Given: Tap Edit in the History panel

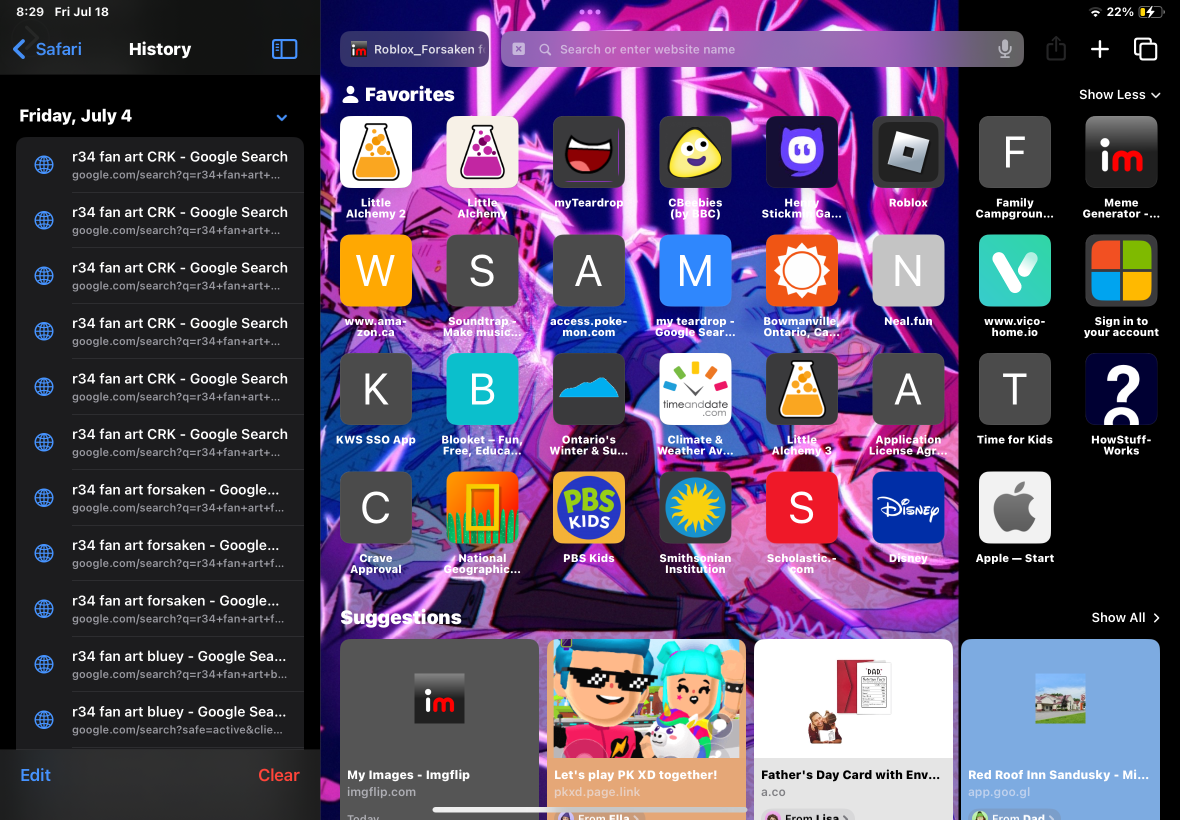Looking at the screenshot, I should (x=35, y=775).
